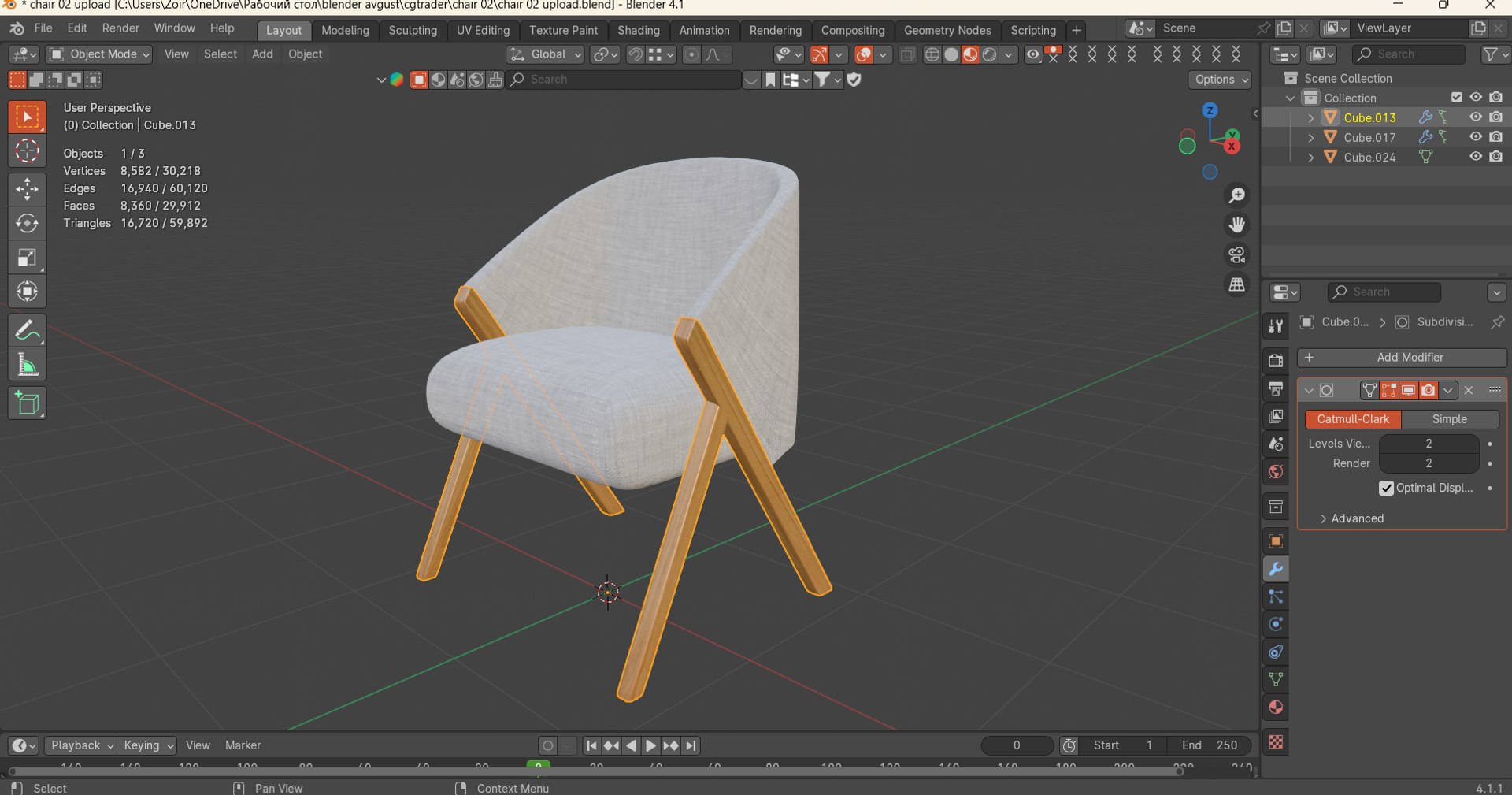The height and width of the screenshot is (795, 1512).
Task: Open the Object Mode dropdown
Action: 99,54
